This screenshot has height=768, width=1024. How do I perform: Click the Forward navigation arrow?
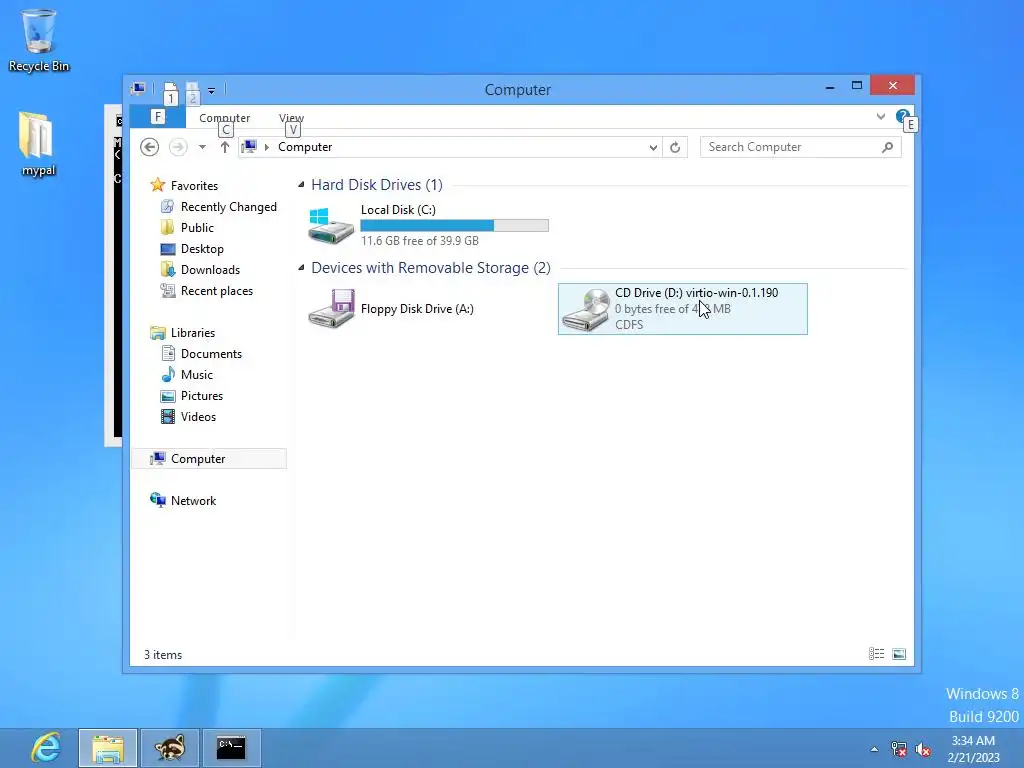point(178,147)
